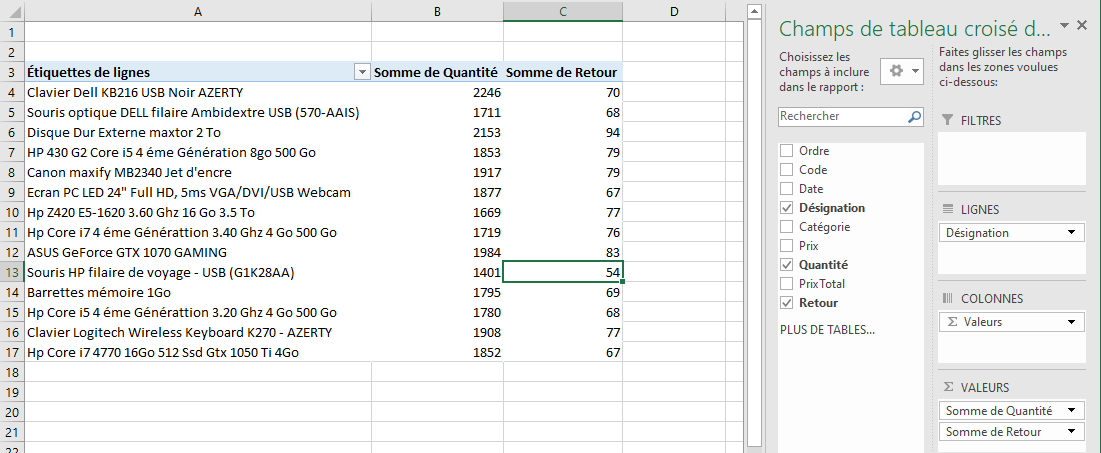Check the Prix field checkbox
The image size is (1101, 453).
pos(786,246)
